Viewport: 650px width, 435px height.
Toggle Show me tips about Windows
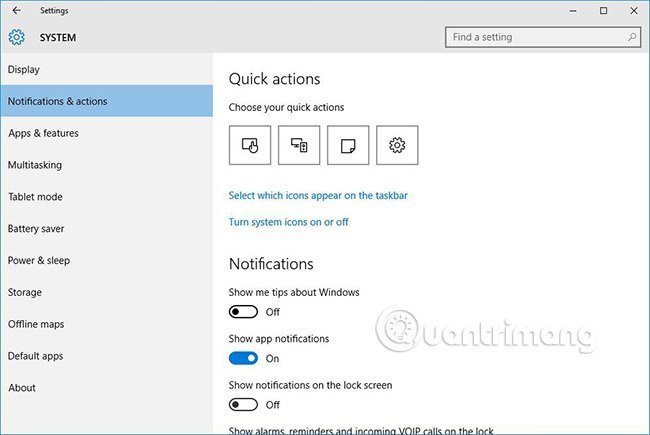coord(243,312)
